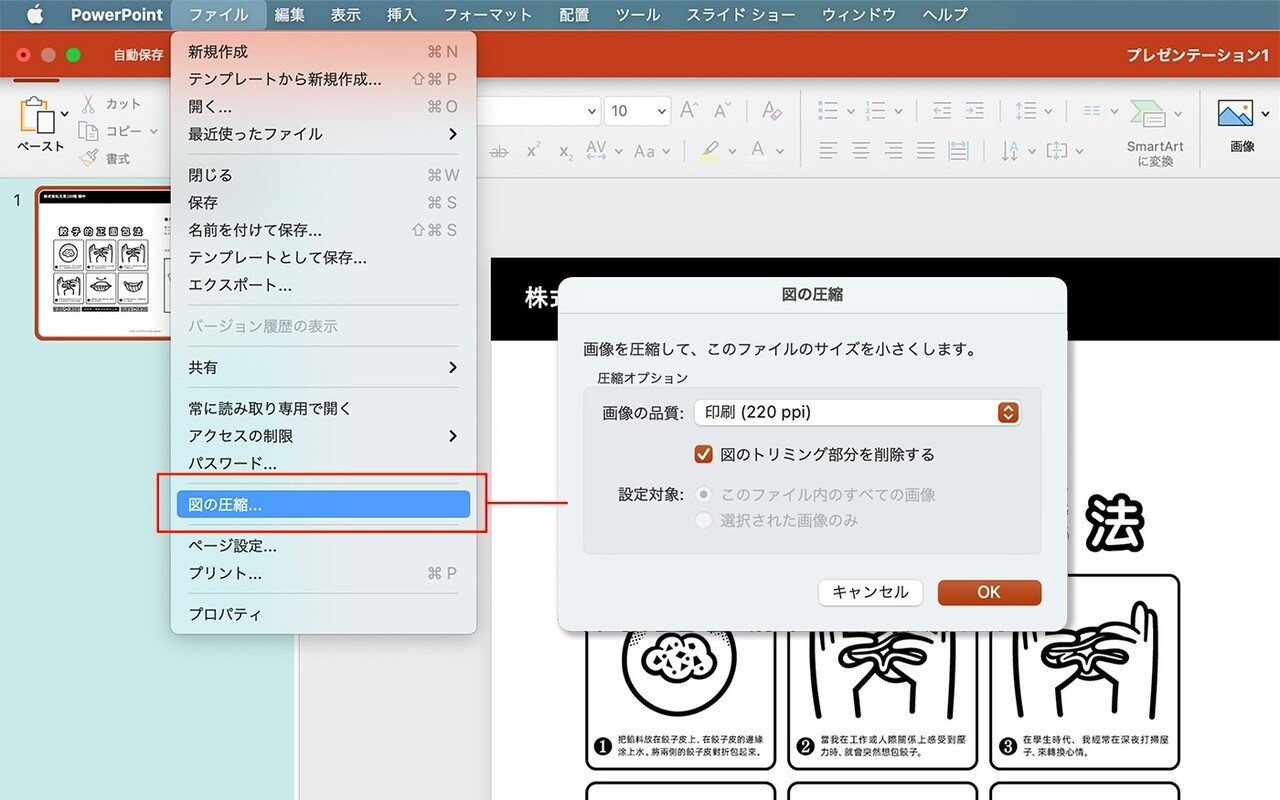Open the Recent Files submenu

[323, 133]
